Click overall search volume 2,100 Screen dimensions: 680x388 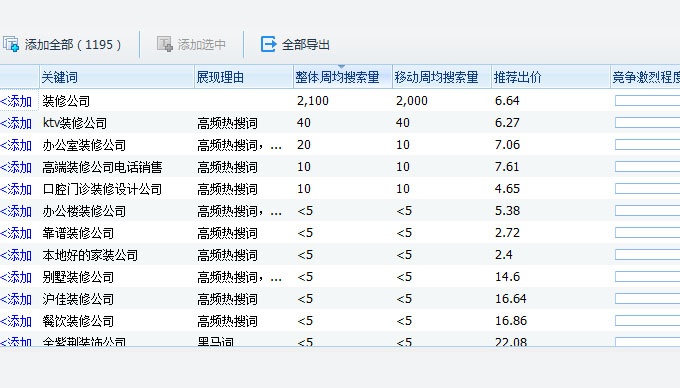(x=313, y=101)
